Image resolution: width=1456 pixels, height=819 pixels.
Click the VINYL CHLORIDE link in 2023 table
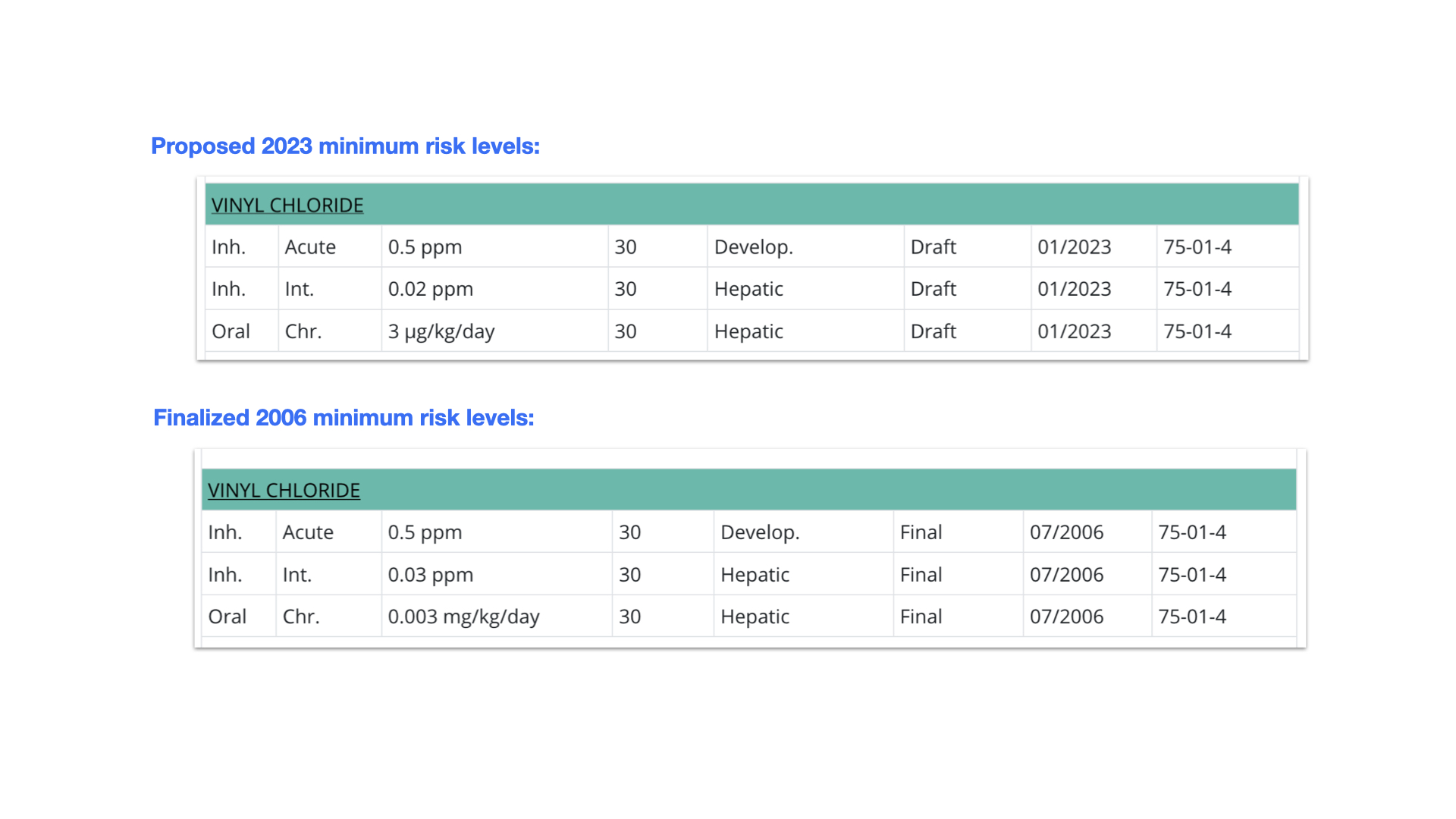287,205
